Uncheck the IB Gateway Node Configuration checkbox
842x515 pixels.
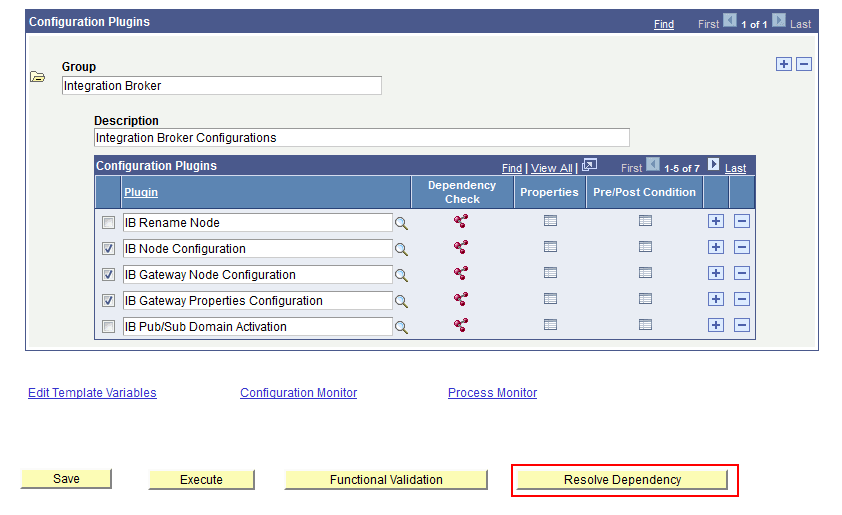pos(108,274)
